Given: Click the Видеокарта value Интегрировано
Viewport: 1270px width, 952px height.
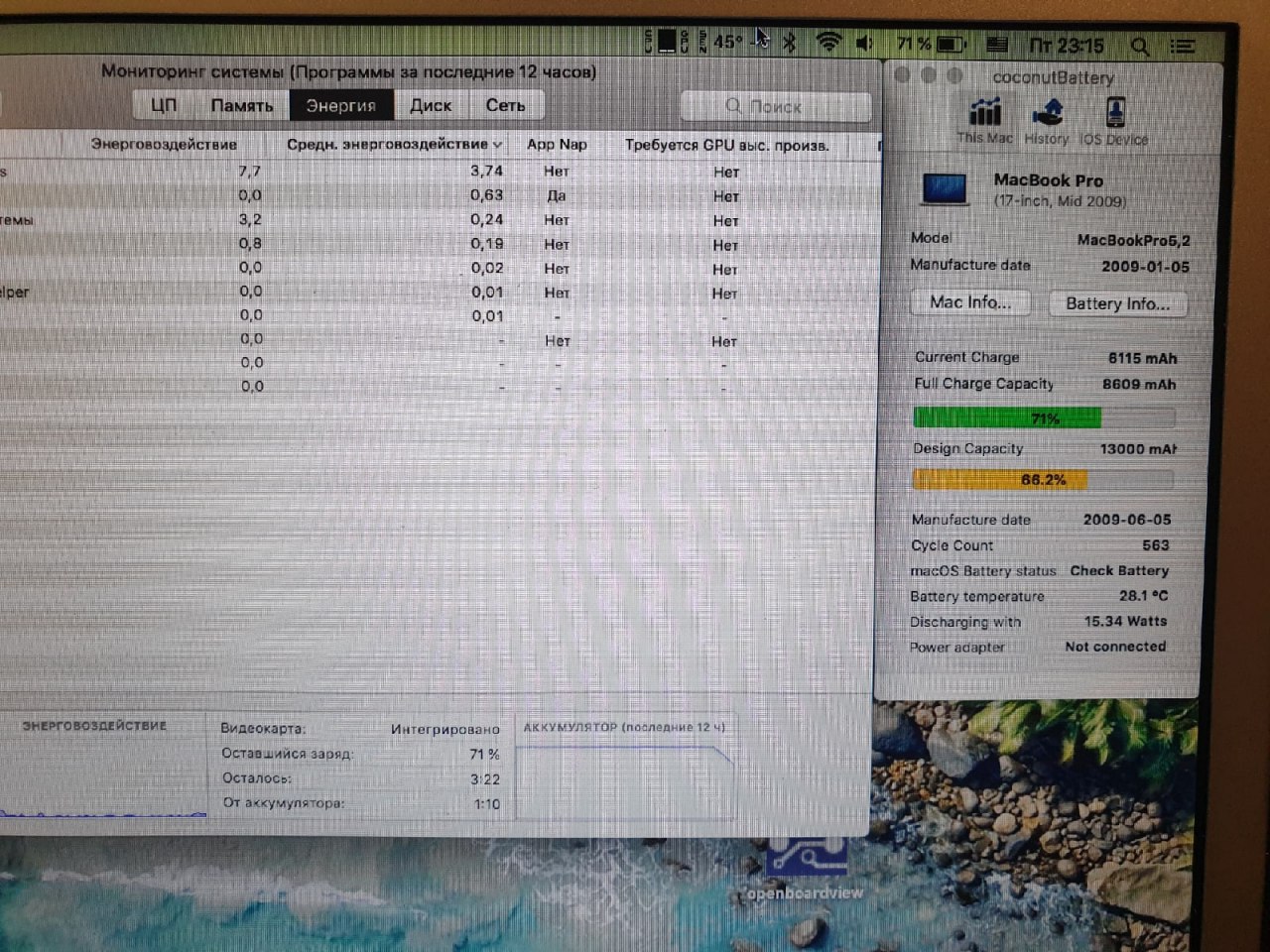Looking at the screenshot, I should pos(444,729).
